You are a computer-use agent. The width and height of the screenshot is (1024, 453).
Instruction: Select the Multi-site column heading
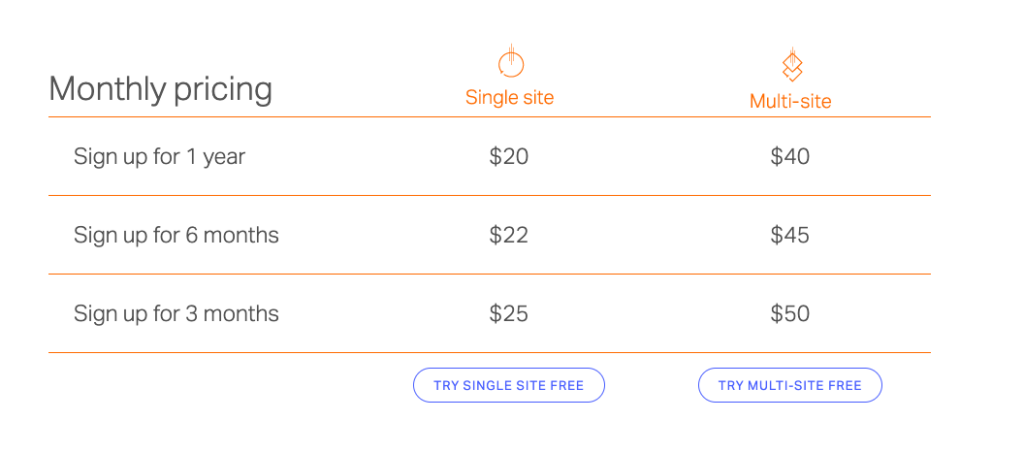point(790,101)
